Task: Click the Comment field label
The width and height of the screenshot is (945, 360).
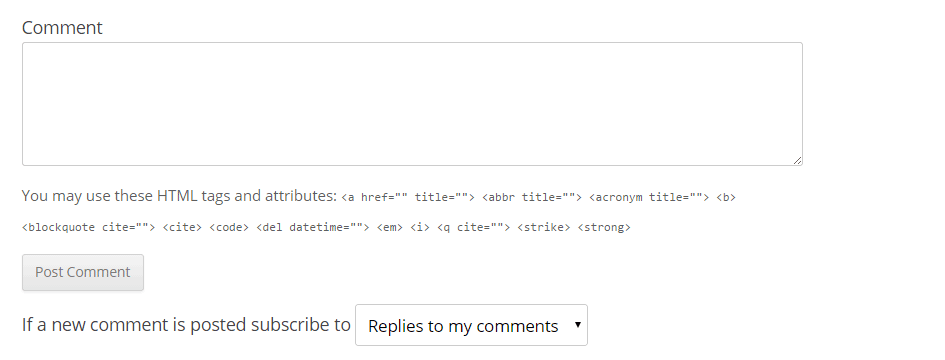Action: (x=62, y=27)
